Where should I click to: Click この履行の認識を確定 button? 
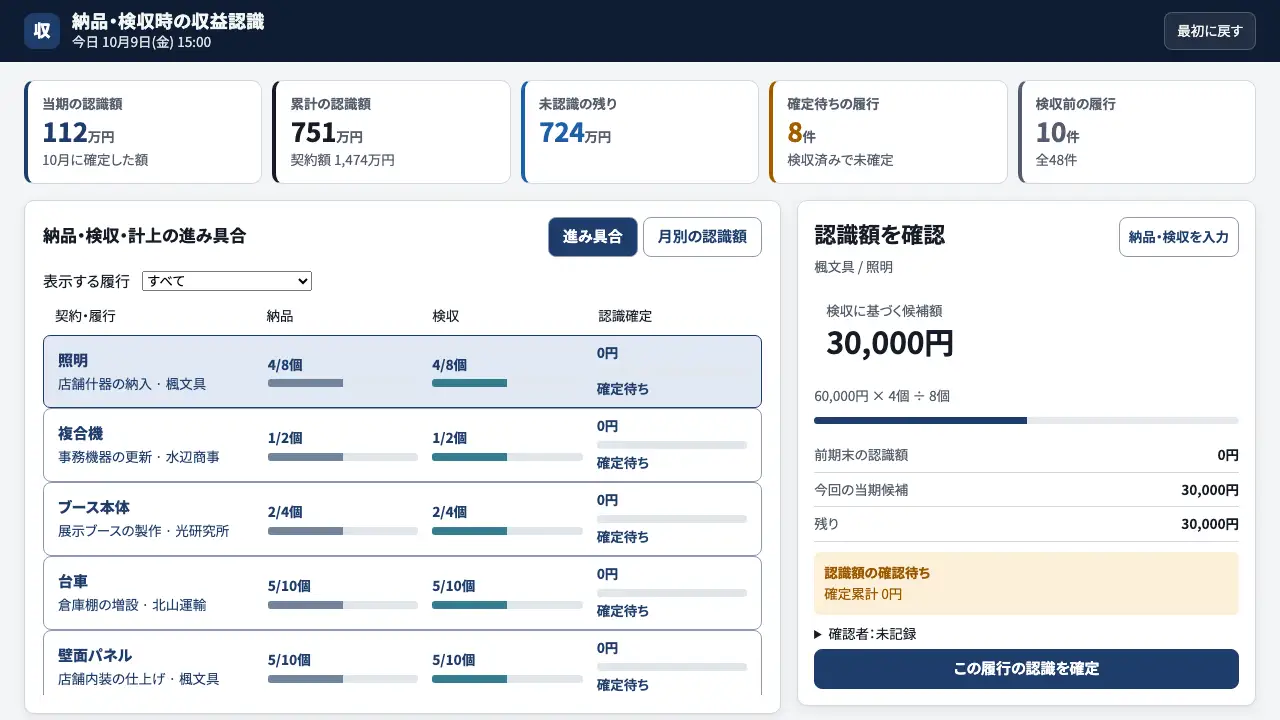click(x=1026, y=669)
